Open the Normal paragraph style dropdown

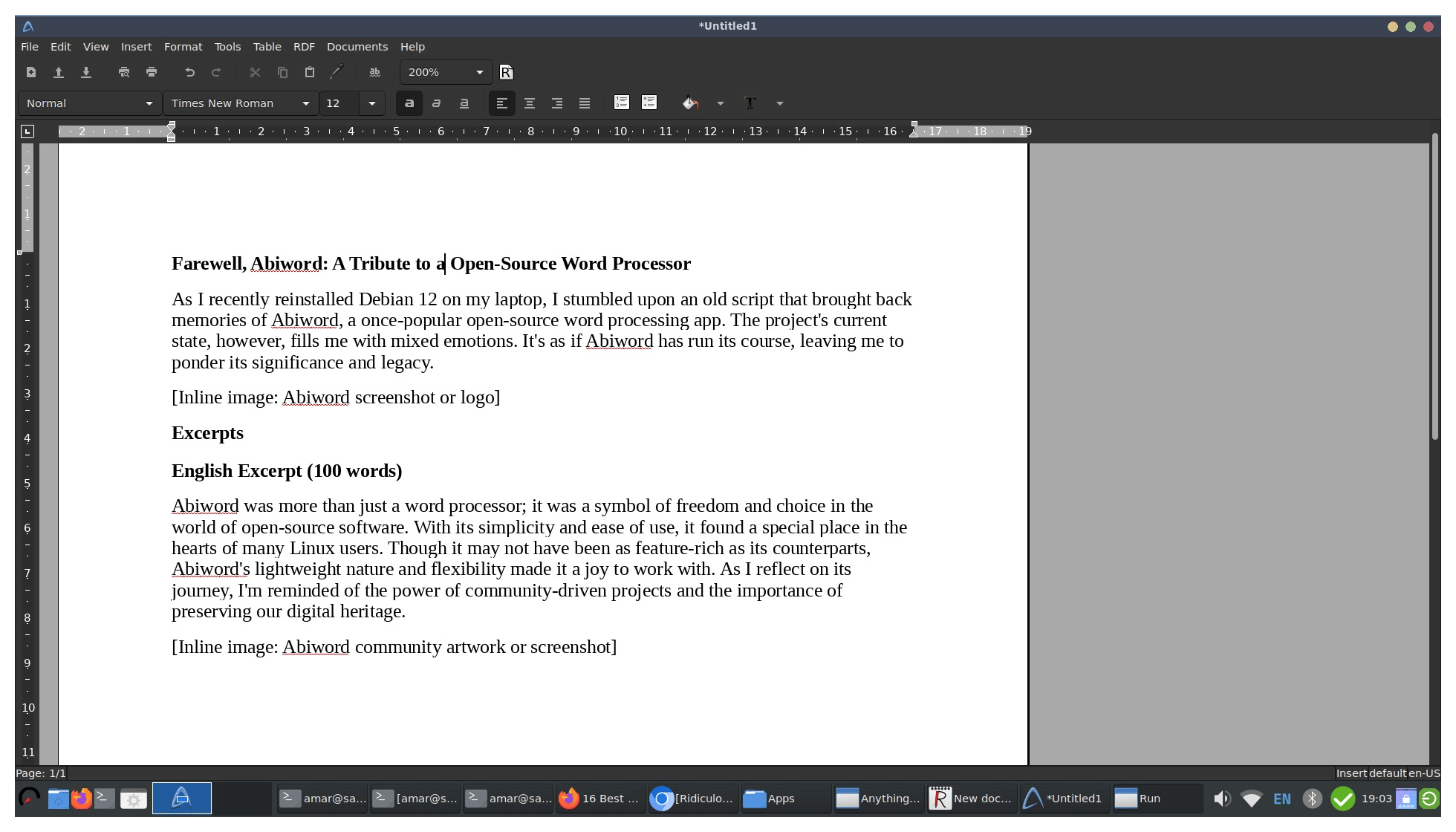pos(90,103)
